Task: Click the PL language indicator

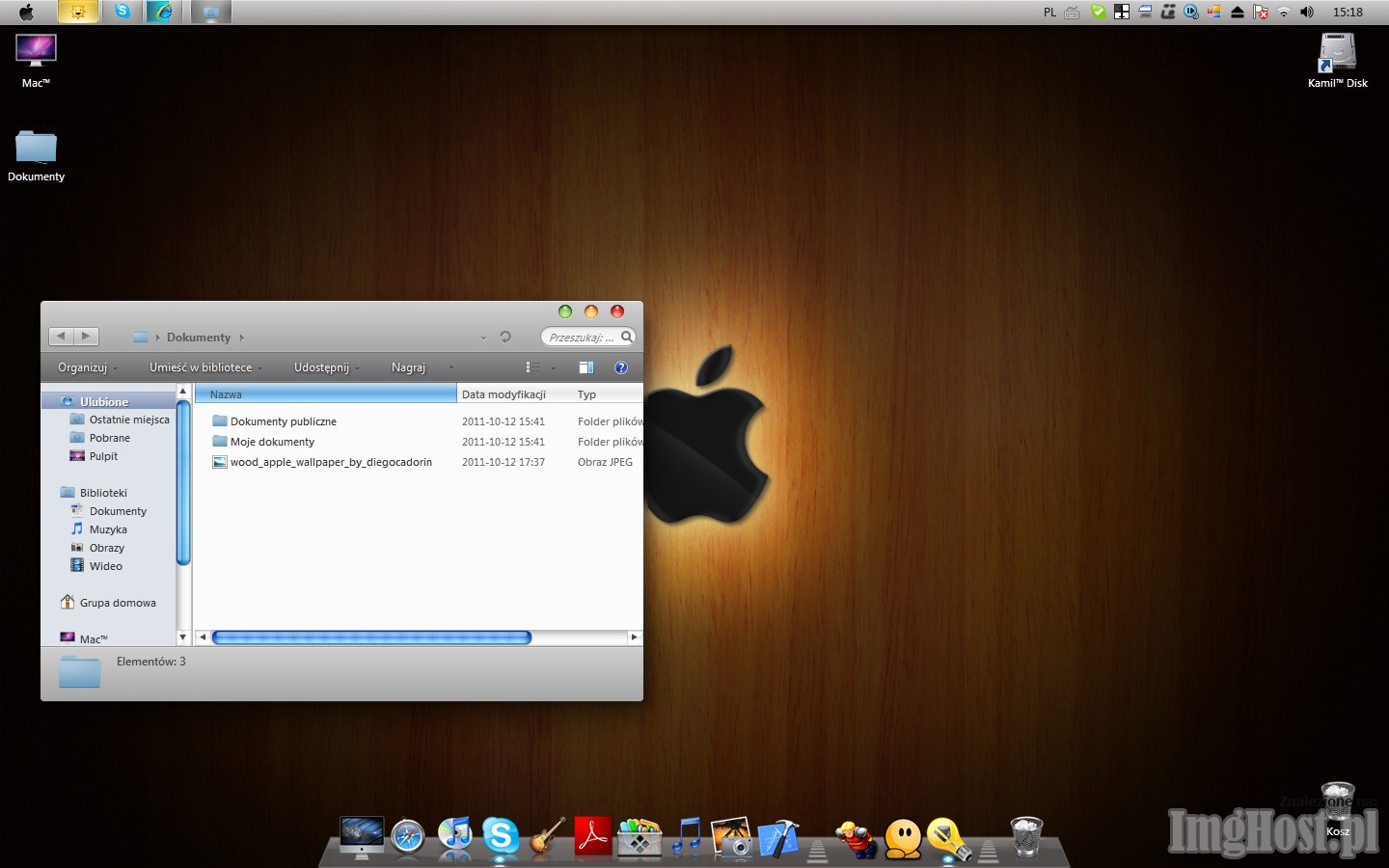Action: pyautogui.click(x=1049, y=13)
